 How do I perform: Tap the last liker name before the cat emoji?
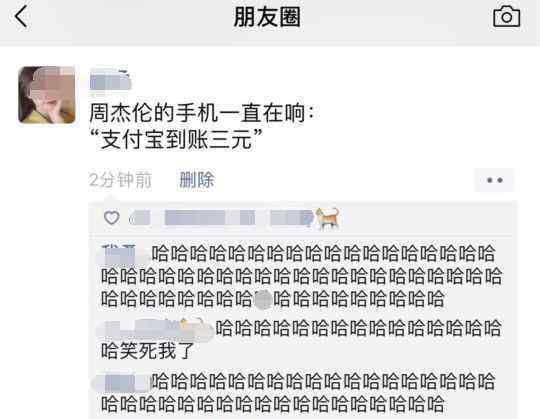(291, 218)
